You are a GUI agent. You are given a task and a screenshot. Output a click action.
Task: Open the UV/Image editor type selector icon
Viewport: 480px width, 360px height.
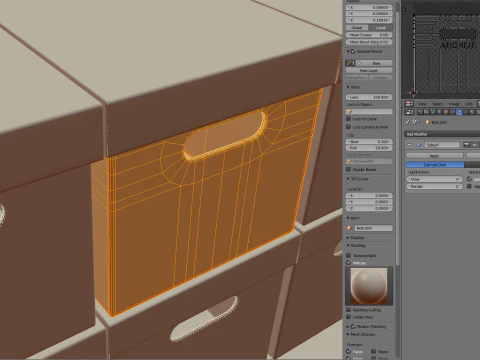tap(409, 104)
